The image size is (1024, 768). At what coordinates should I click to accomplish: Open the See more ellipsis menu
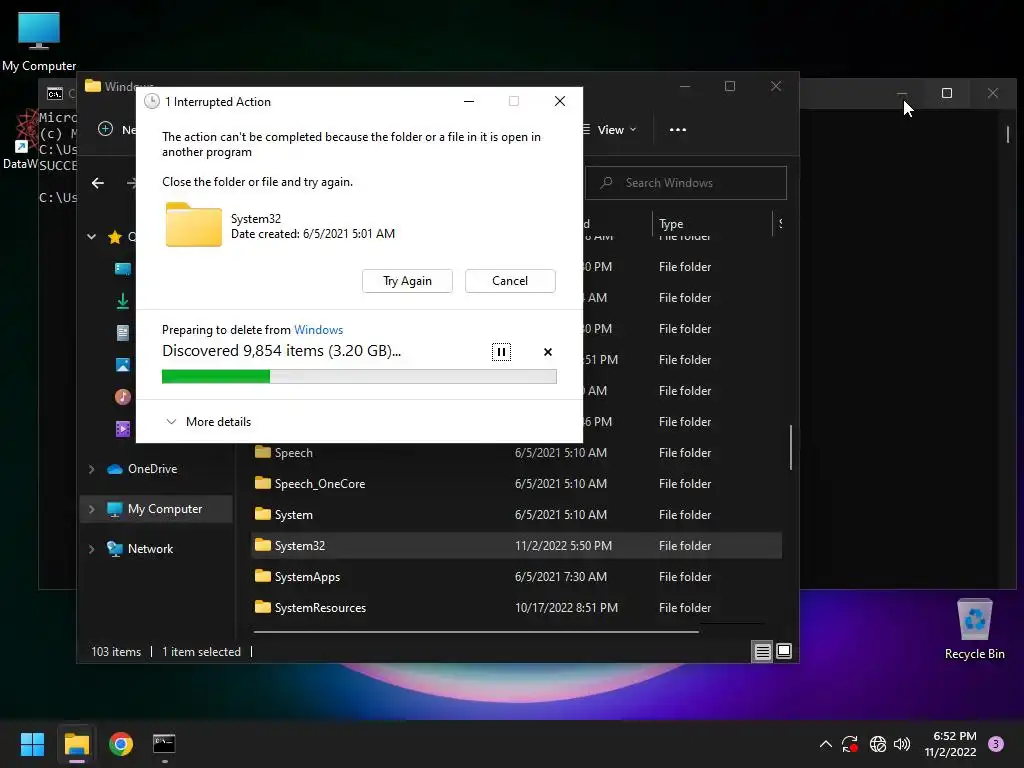pyautogui.click(x=678, y=130)
